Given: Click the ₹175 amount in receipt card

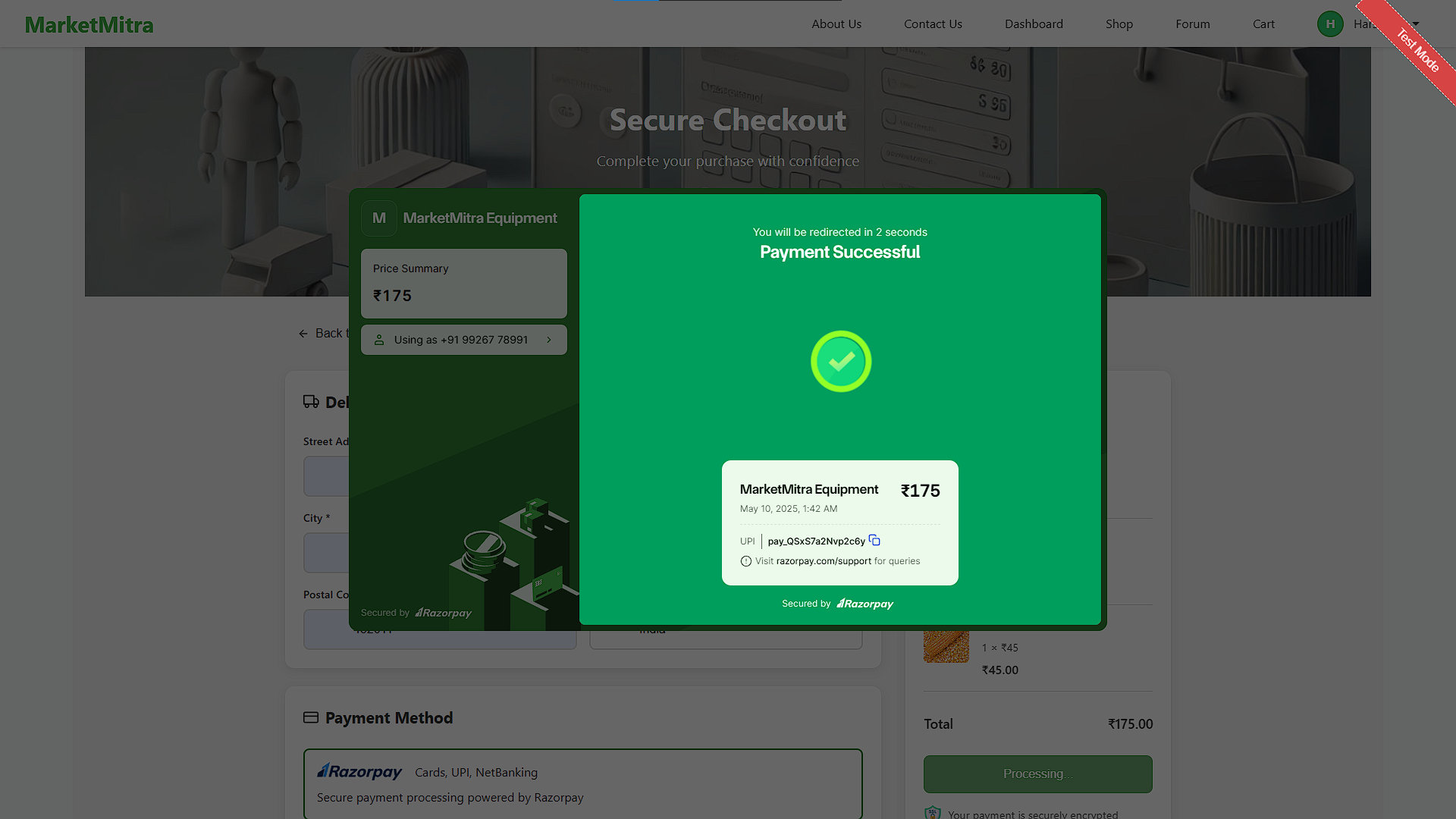Looking at the screenshot, I should click(921, 491).
